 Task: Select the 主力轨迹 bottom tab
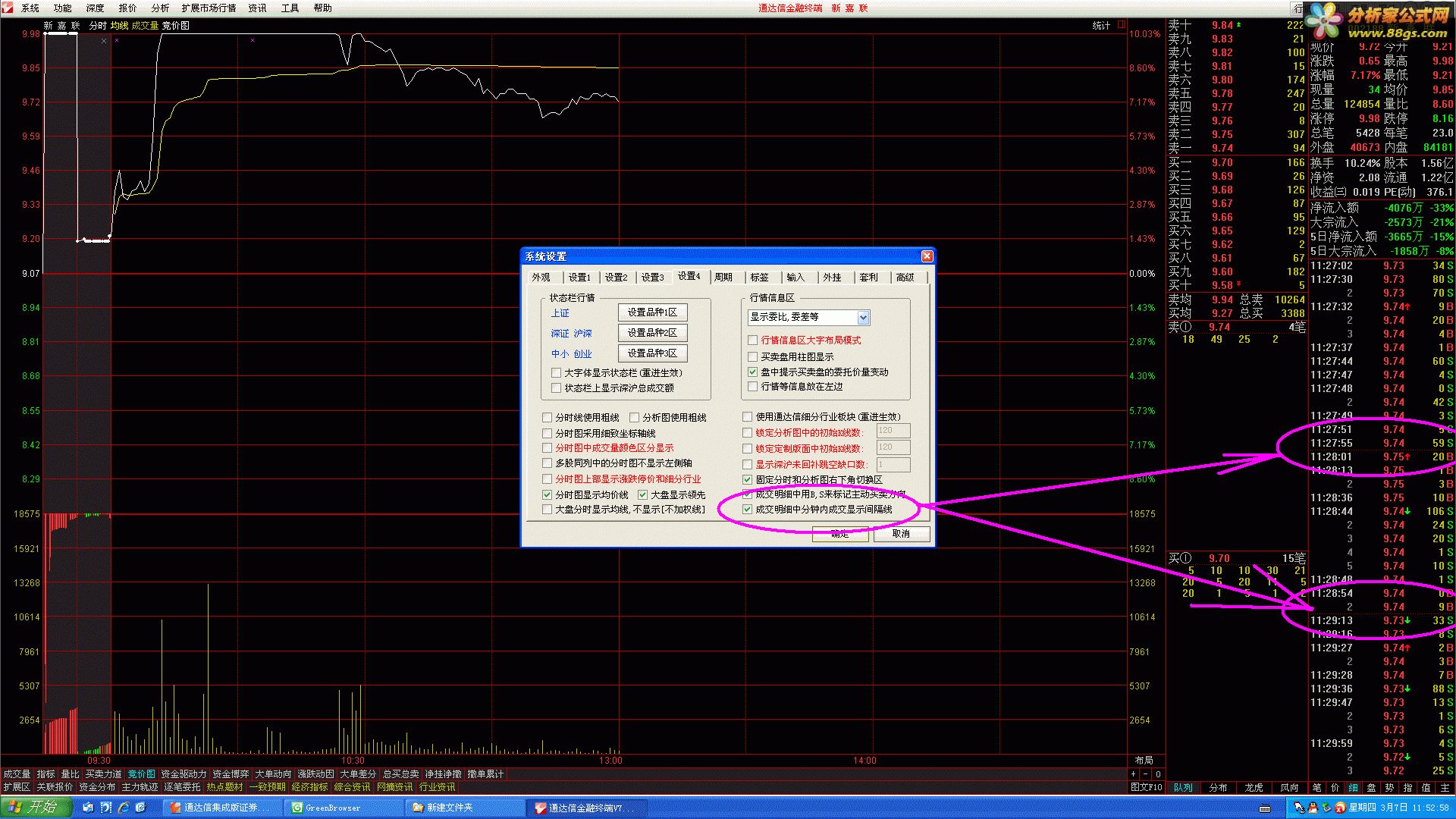click(140, 788)
